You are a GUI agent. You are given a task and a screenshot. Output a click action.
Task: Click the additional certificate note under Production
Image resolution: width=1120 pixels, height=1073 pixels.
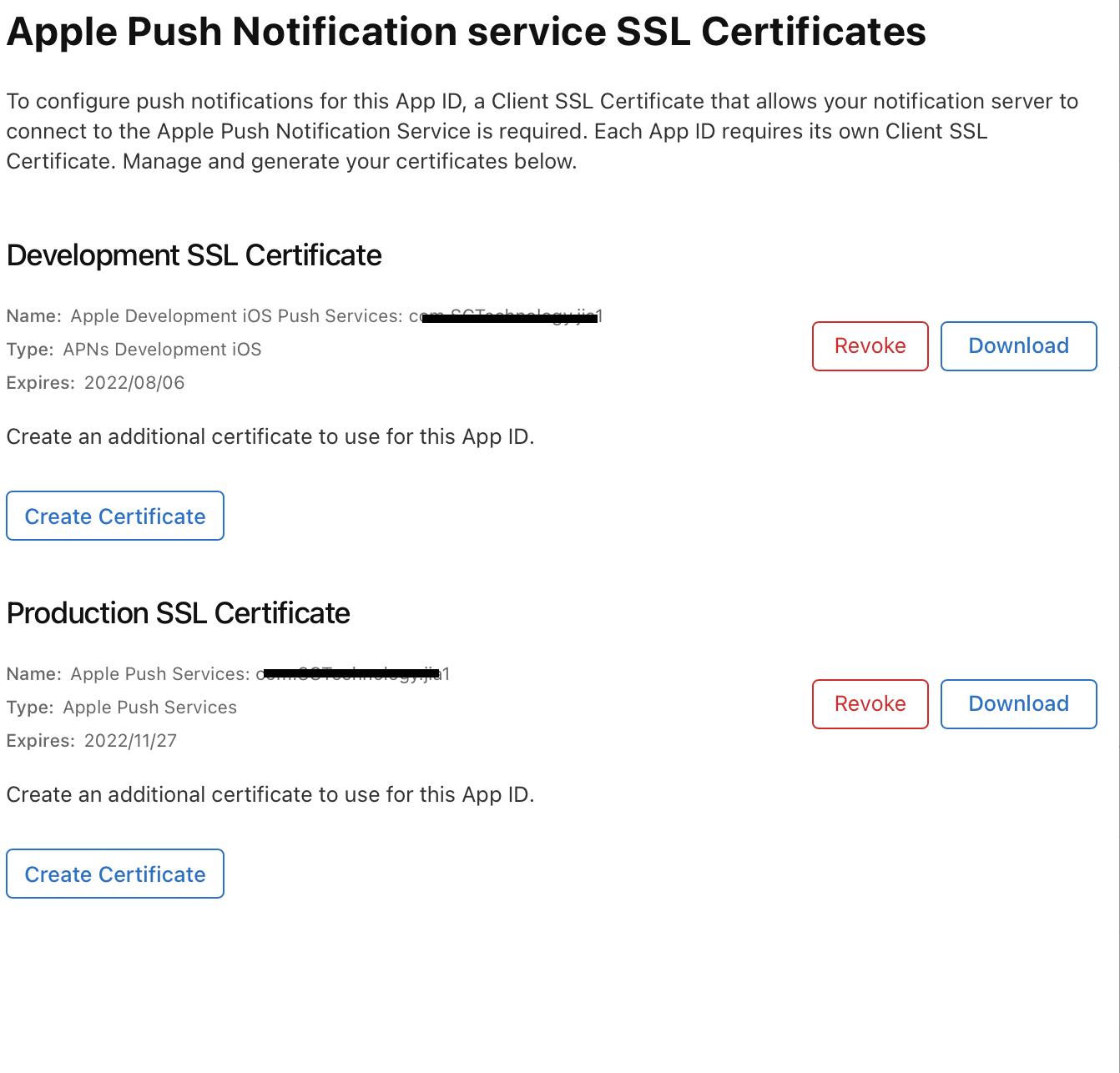270,795
